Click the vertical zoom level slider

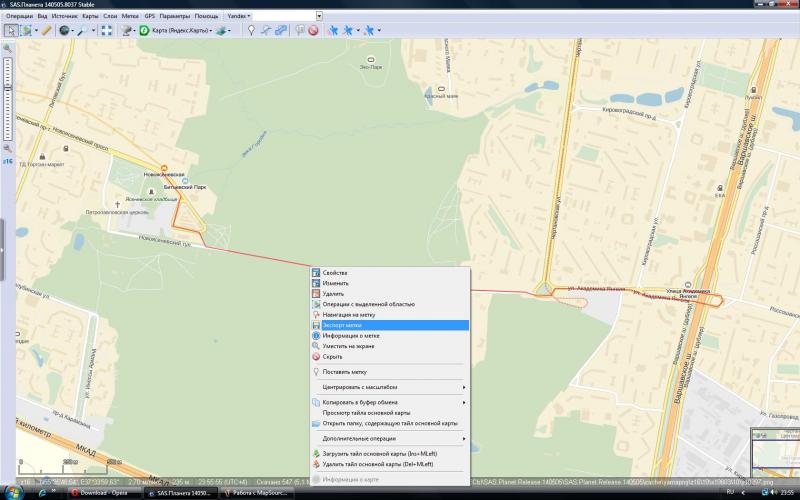point(7,98)
